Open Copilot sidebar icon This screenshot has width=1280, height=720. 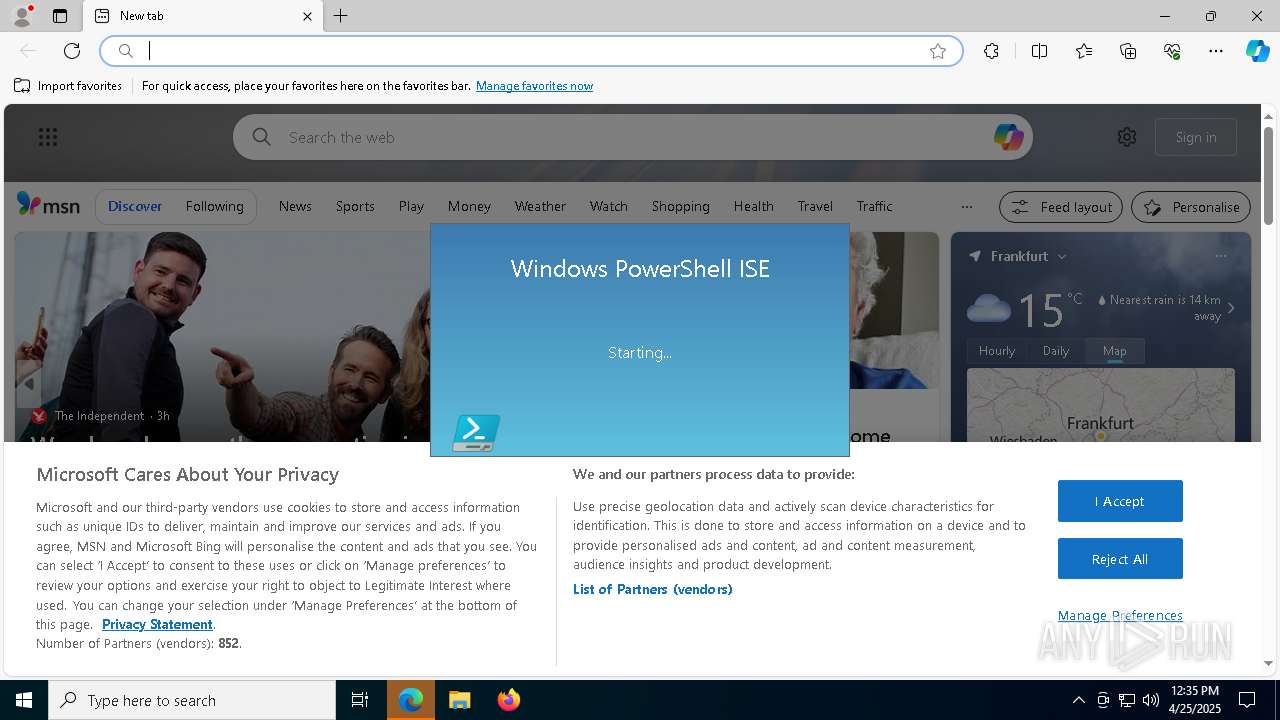(1257, 51)
